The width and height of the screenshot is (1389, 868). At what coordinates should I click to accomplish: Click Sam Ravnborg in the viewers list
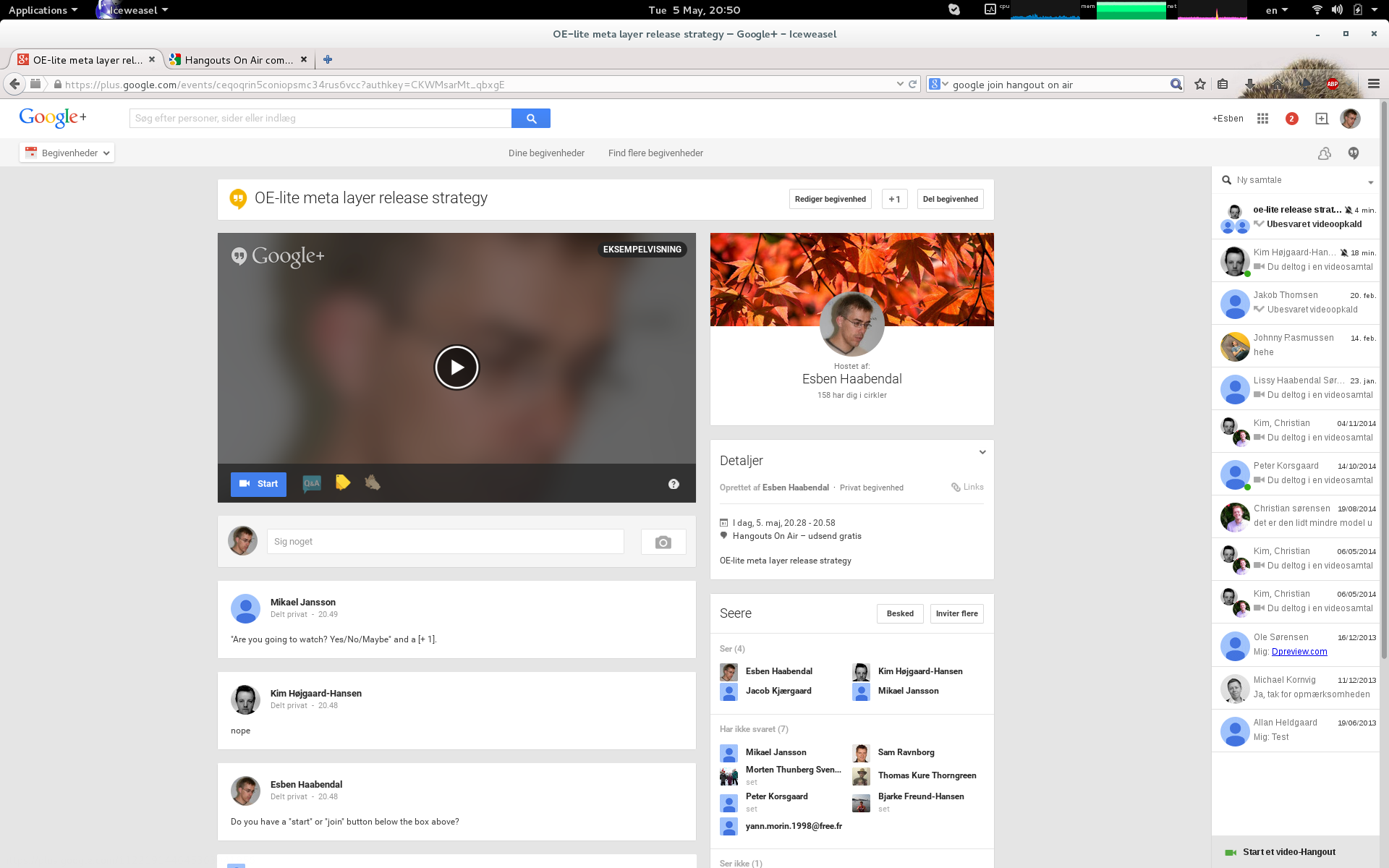pyautogui.click(x=906, y=752)
